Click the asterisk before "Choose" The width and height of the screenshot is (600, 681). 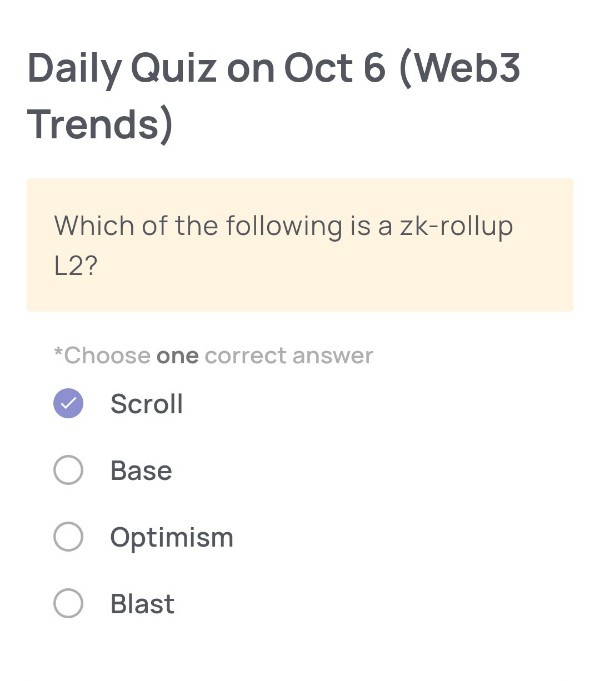[58, 353]
